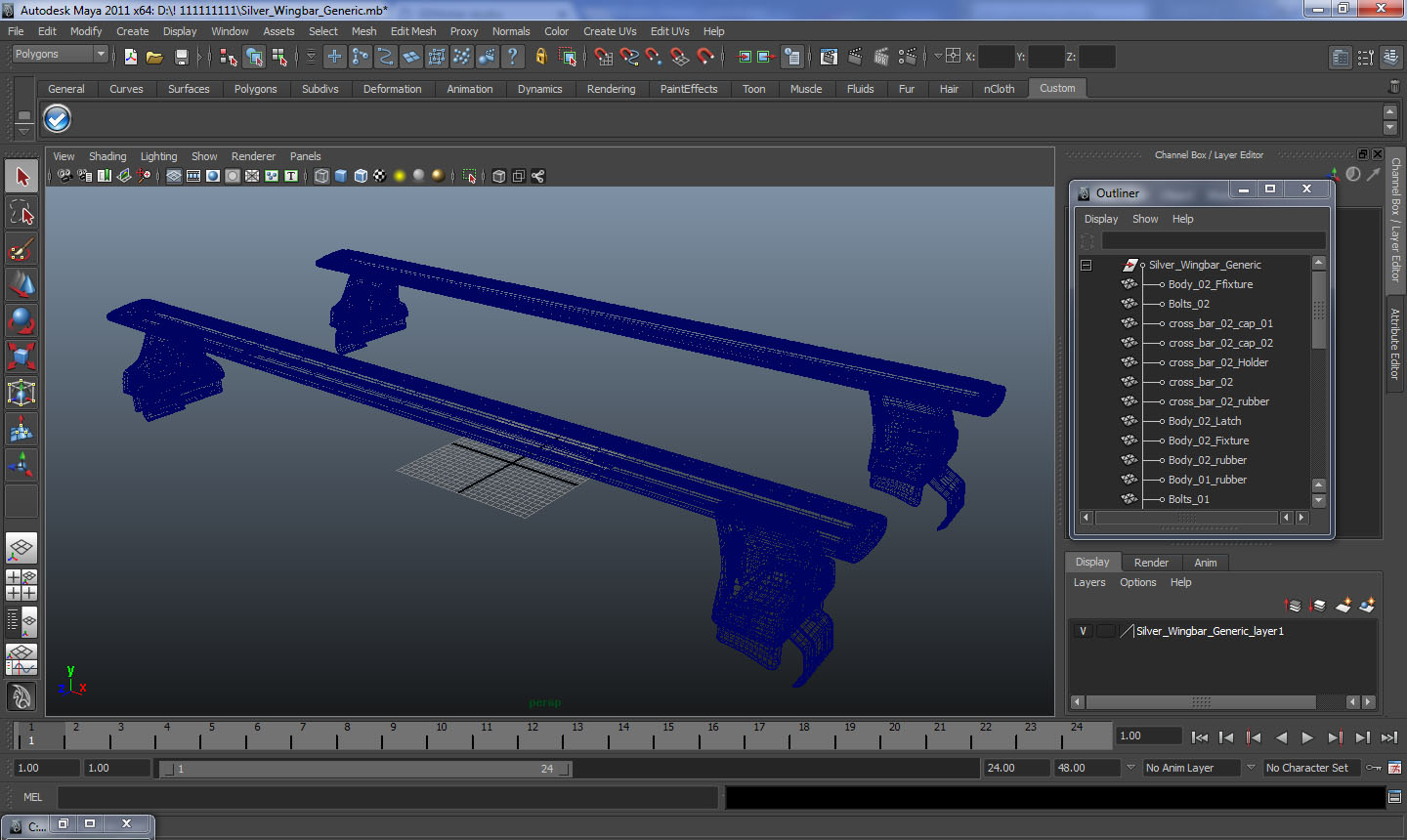This screenshot has width=1407, height=840.
Task: Open the Edit Mesh menu
Action: (413, 31)
